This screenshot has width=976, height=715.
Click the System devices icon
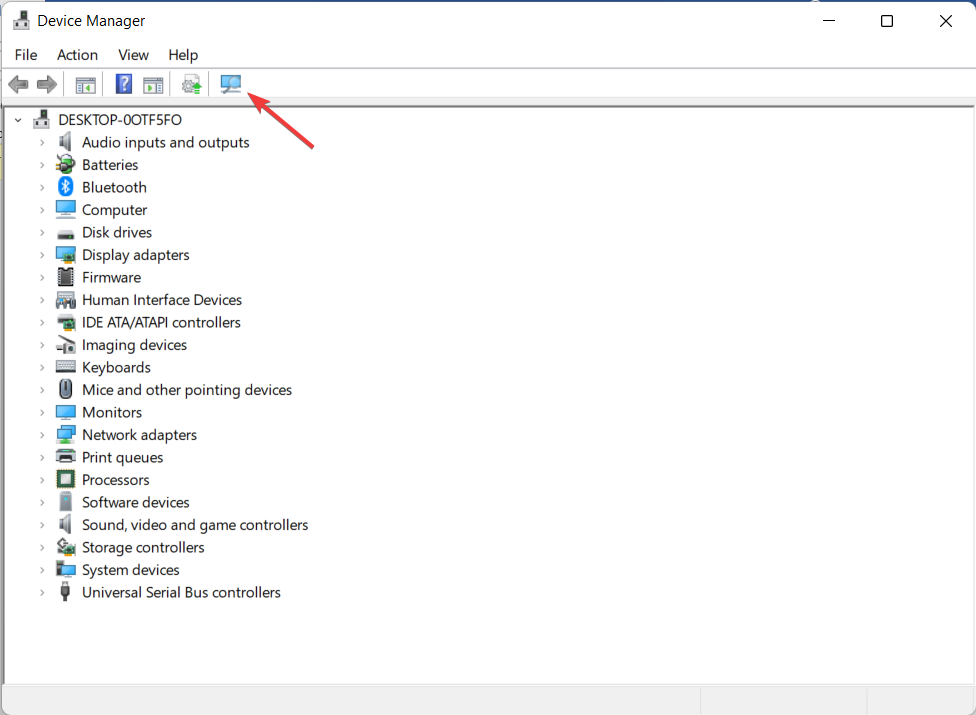pyautogui.click(x=65, y=569)
